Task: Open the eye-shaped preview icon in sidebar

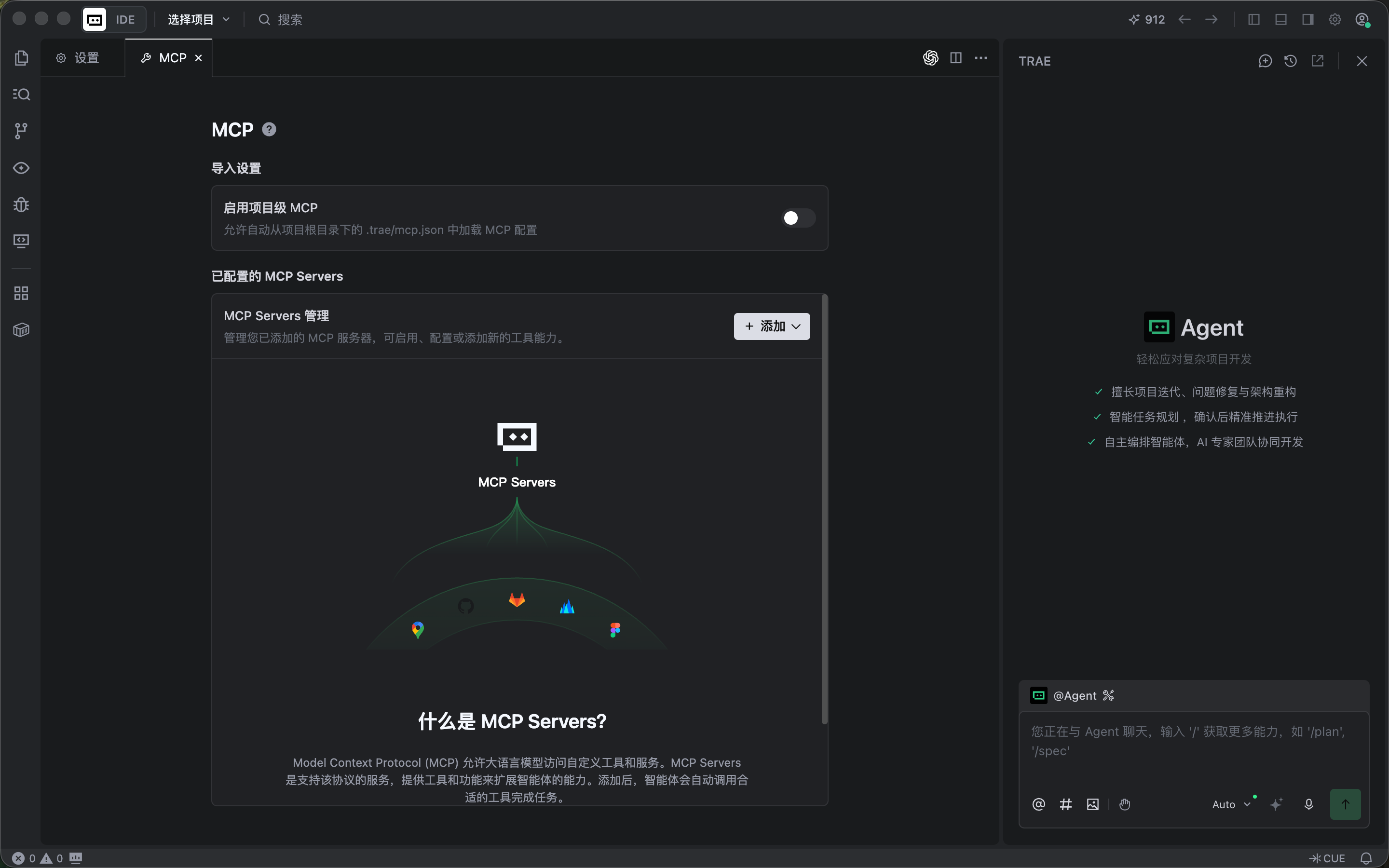Action: (x=21, y=168)
